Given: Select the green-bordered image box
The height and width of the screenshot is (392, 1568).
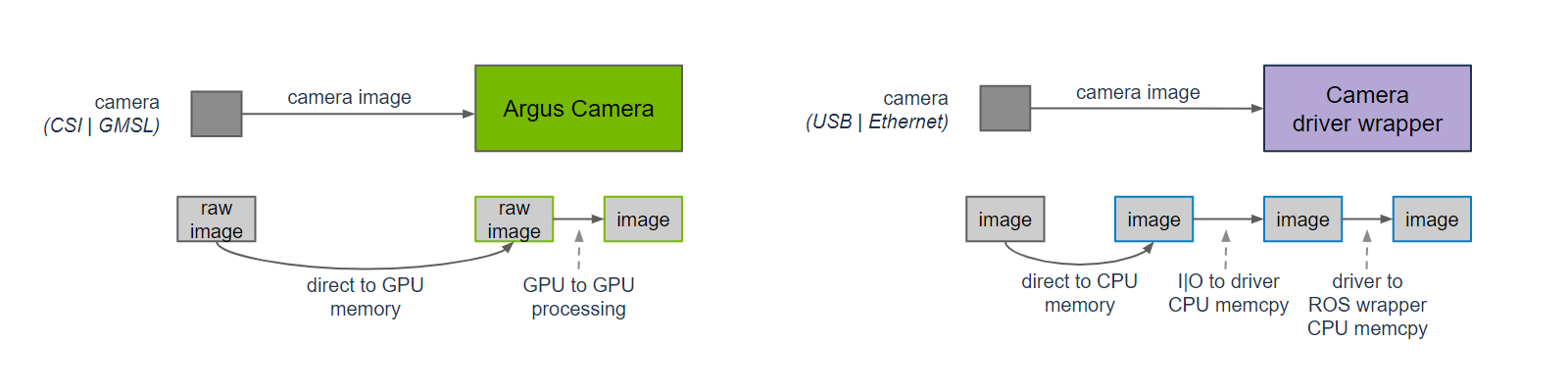Looking at the screenshot, I should (643, 220).
